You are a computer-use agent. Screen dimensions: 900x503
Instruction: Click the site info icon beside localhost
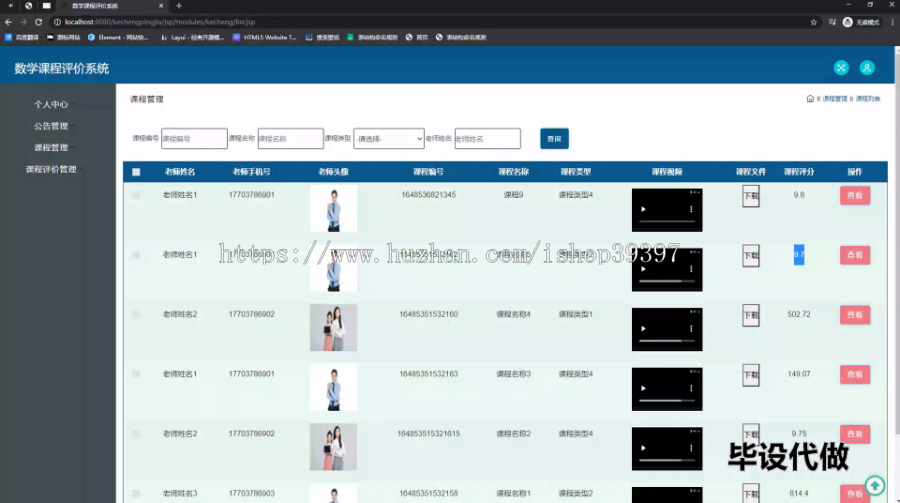coord(57,22)
